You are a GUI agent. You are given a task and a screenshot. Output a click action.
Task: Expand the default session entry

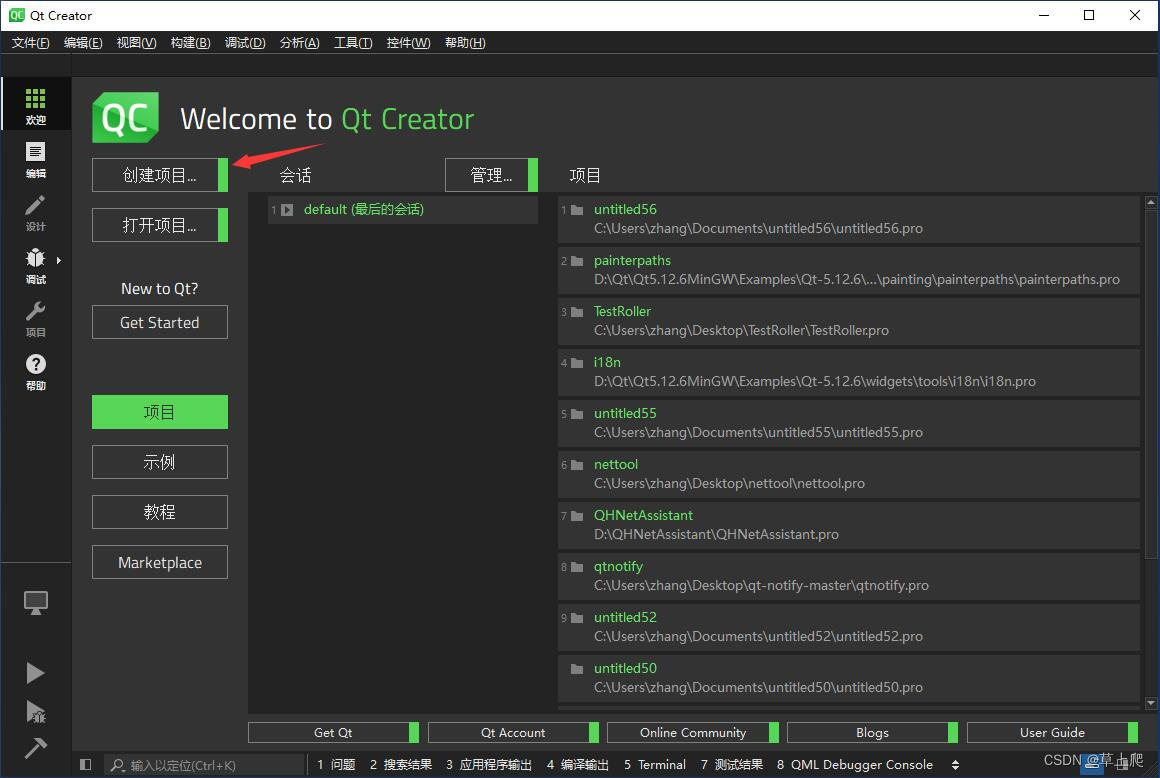click(x=288, y=209)
